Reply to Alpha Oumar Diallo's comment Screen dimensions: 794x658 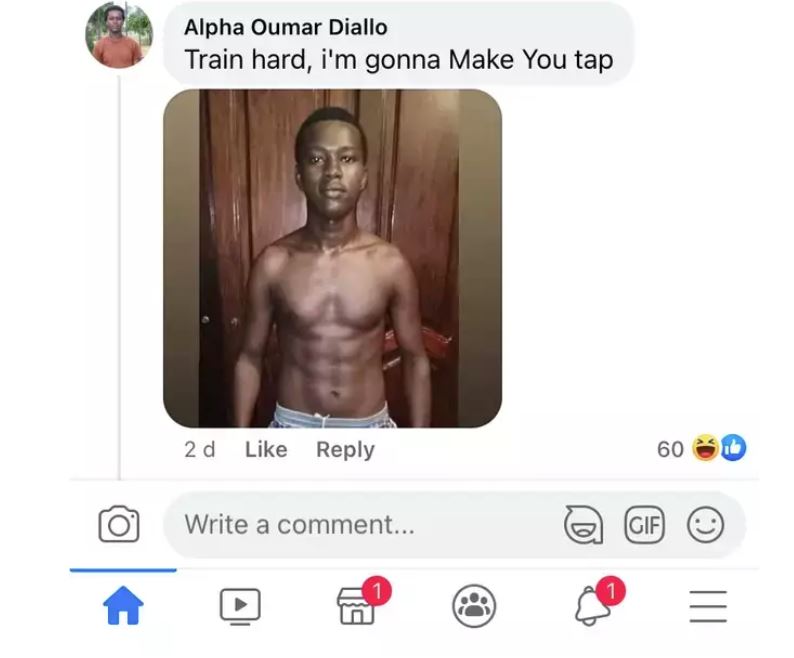(345, 450)
